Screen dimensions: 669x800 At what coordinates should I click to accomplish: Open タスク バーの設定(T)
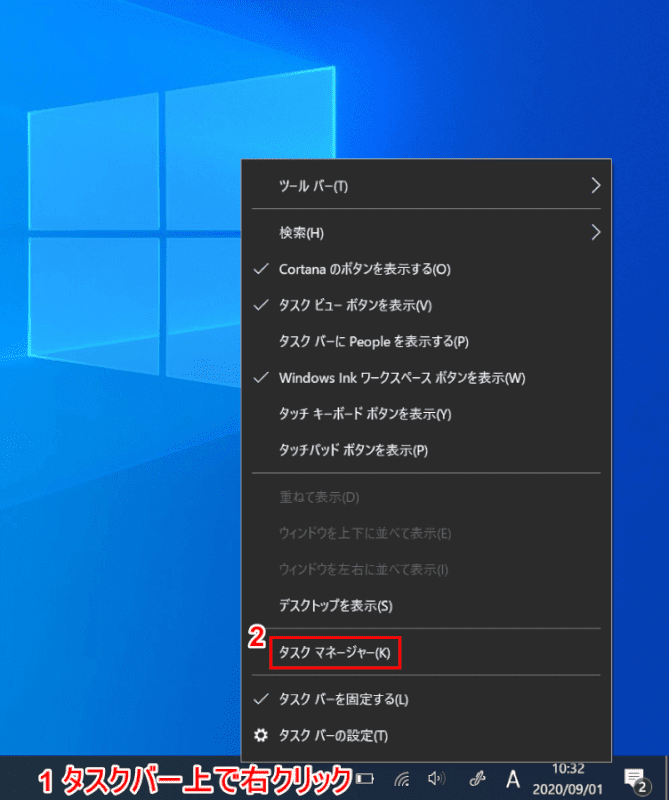click(426, 735)
